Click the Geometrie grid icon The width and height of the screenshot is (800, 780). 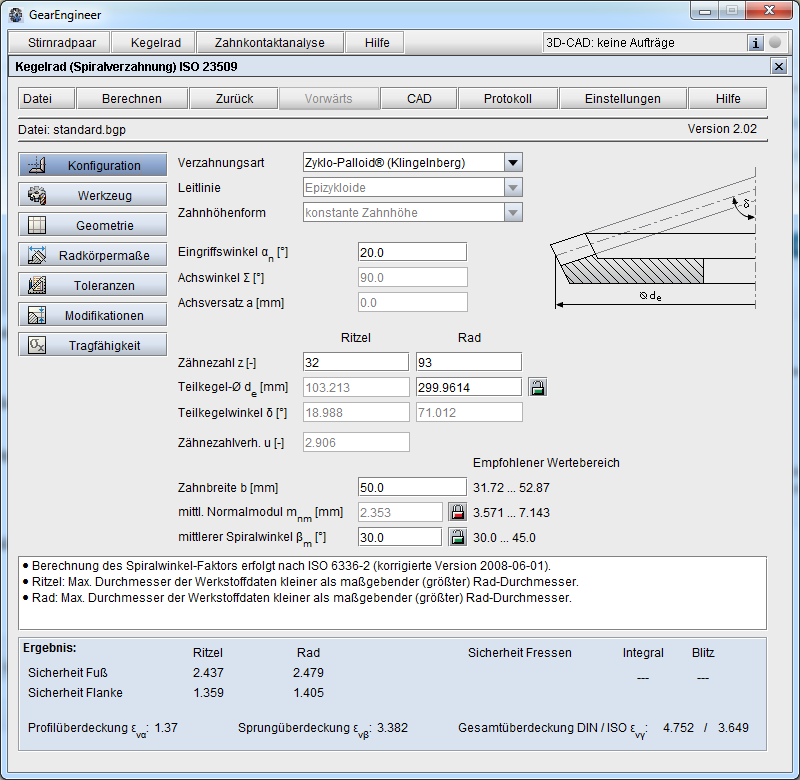(37, 225)
